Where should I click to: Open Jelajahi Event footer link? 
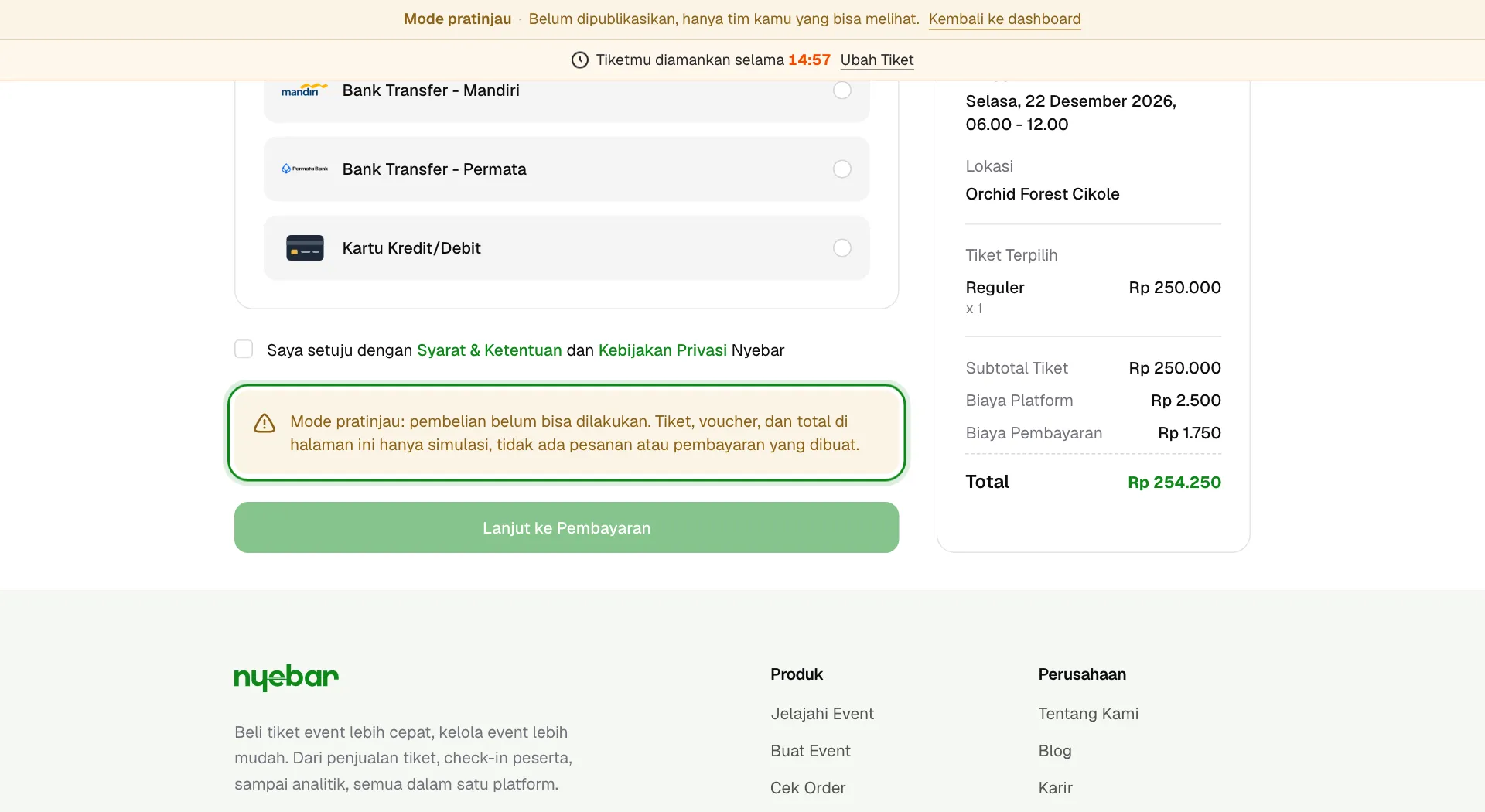click(x=822, y=714)
